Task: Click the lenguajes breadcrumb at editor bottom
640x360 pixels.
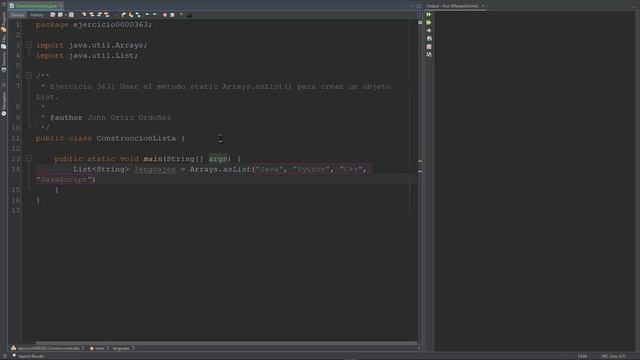Action: pyautogui.click(x=121, y=348)
